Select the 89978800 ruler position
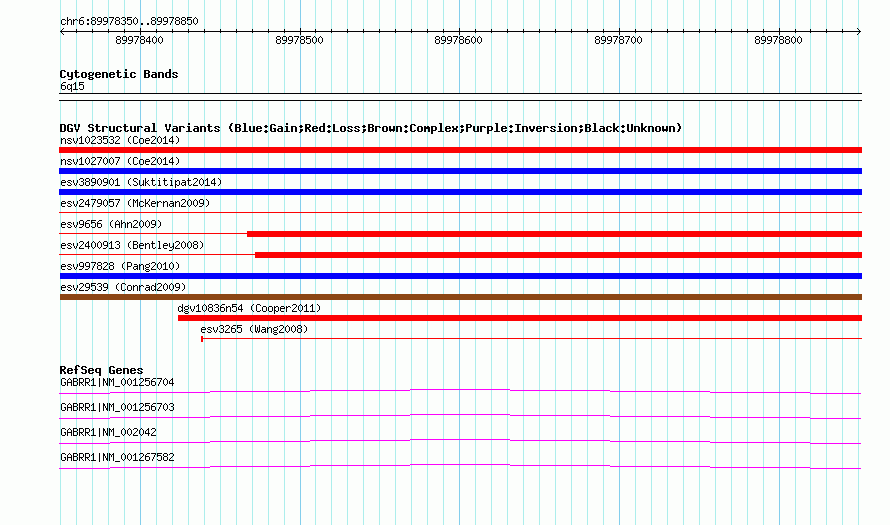Screen dimensions: 890x525 pyautogui.click(x=779, y=40)
